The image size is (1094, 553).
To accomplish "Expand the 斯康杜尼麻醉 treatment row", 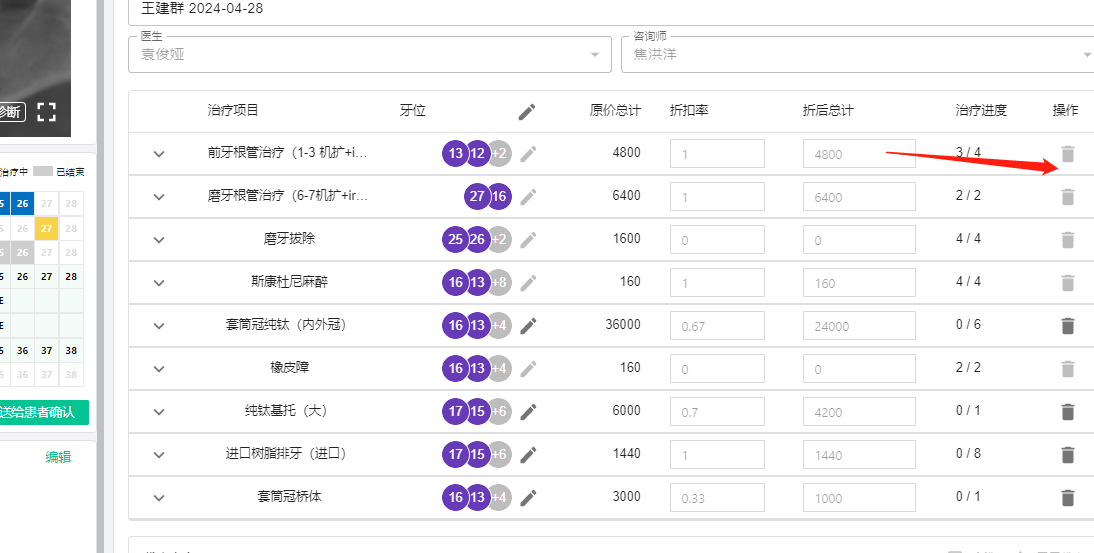I will 158,283.
